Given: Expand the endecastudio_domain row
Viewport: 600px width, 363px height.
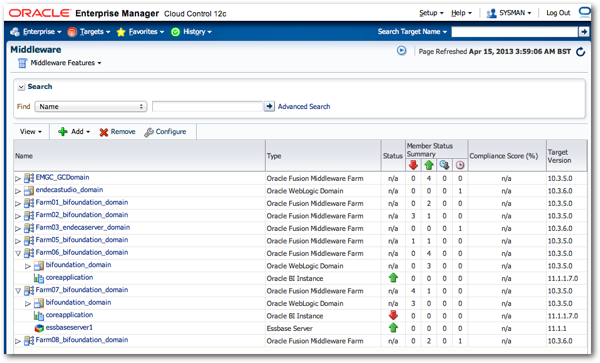Looking at the screenshot, I should [18, 191].
